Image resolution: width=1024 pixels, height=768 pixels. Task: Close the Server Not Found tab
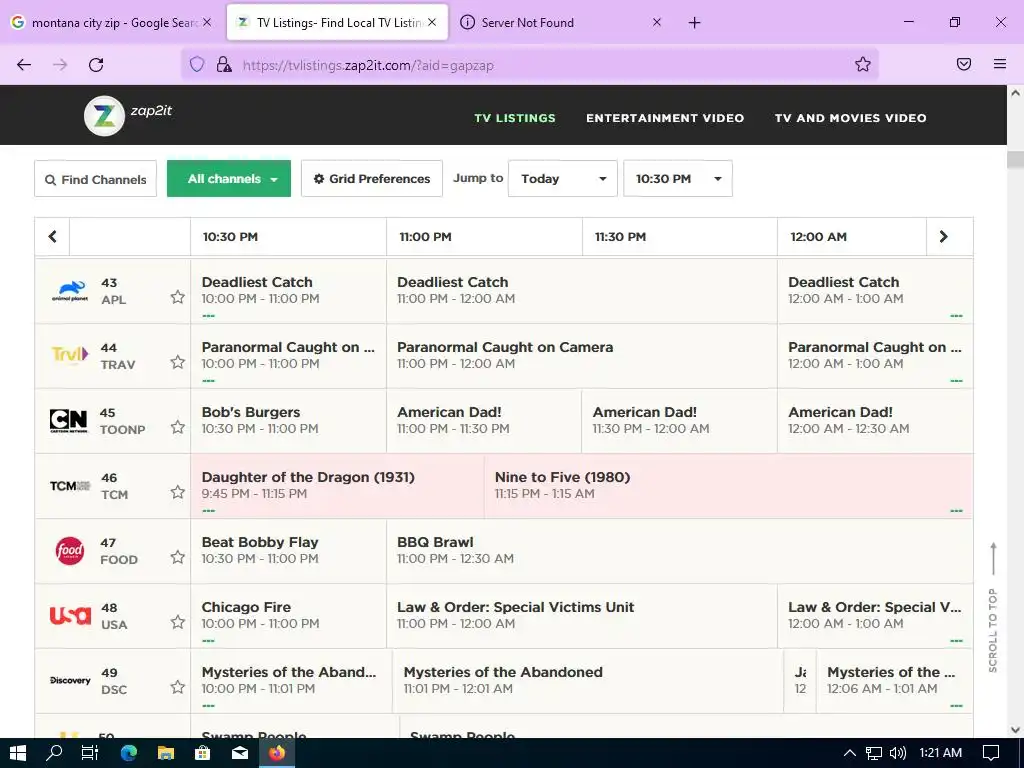(x=657, y=22)
